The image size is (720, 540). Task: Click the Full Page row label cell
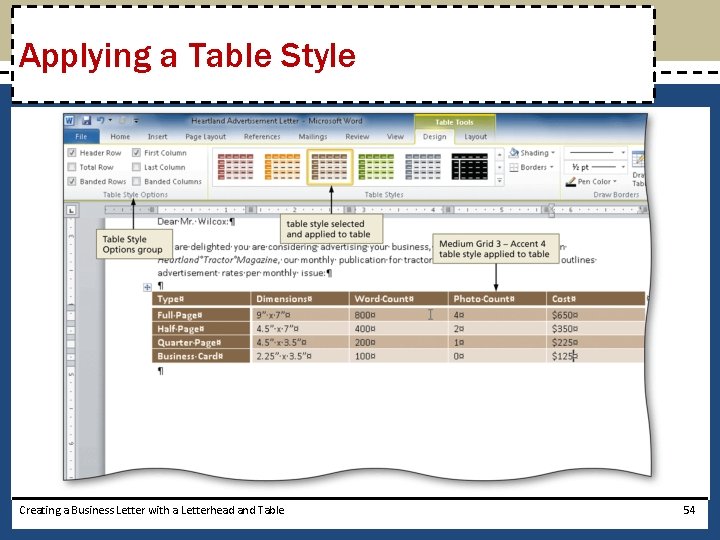pyautogui.click(x=201, y=315)
